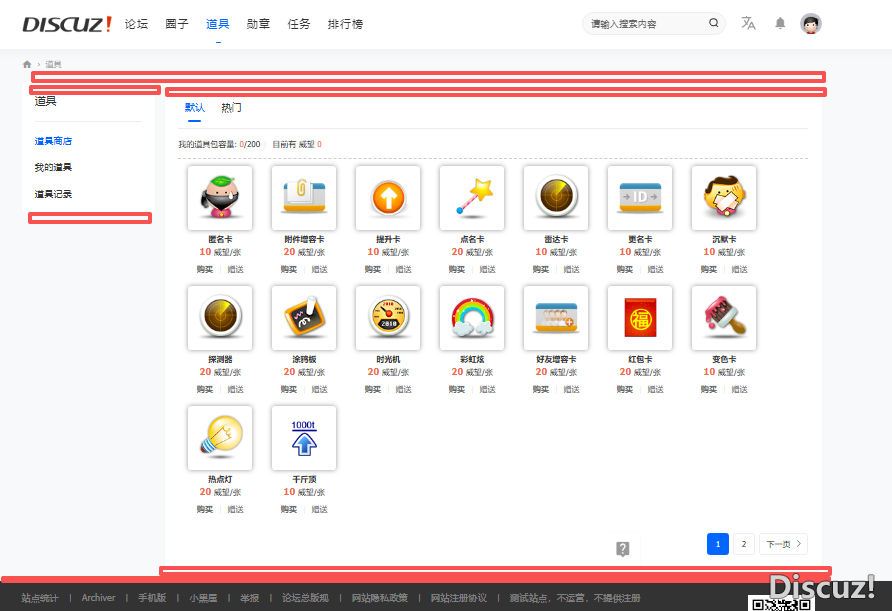Click the 雷达卡 radar prop icon
The image size is (892, 611).
[556, 197]
